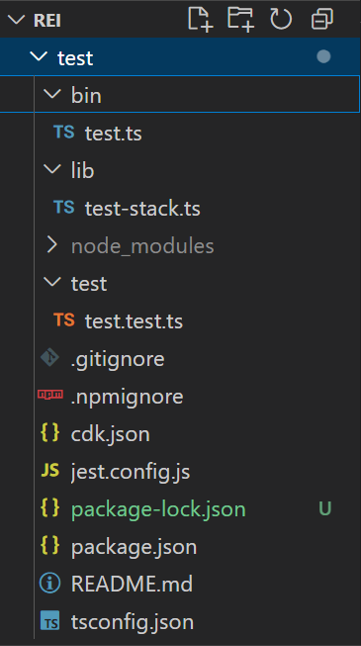The width and height of the screenshot is (361, 646).
Task: Click the TS icon beside tsconfig.json
Action: tap(50, 621)
